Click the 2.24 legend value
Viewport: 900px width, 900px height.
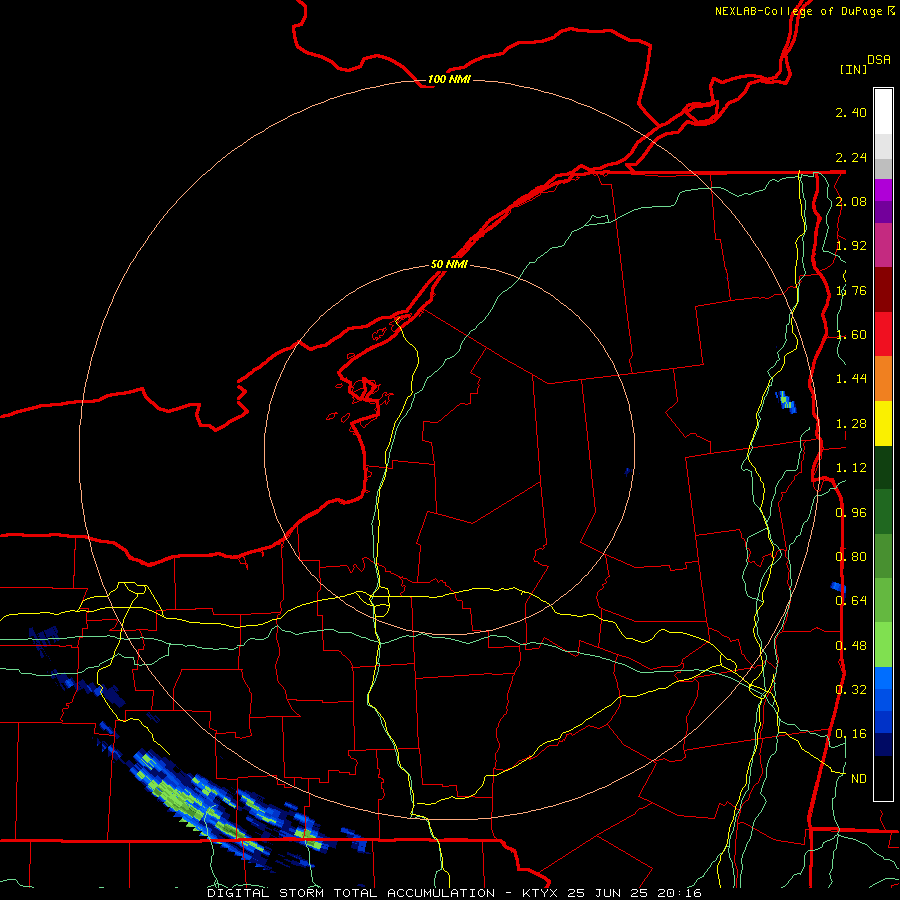(x=851, y=157)
